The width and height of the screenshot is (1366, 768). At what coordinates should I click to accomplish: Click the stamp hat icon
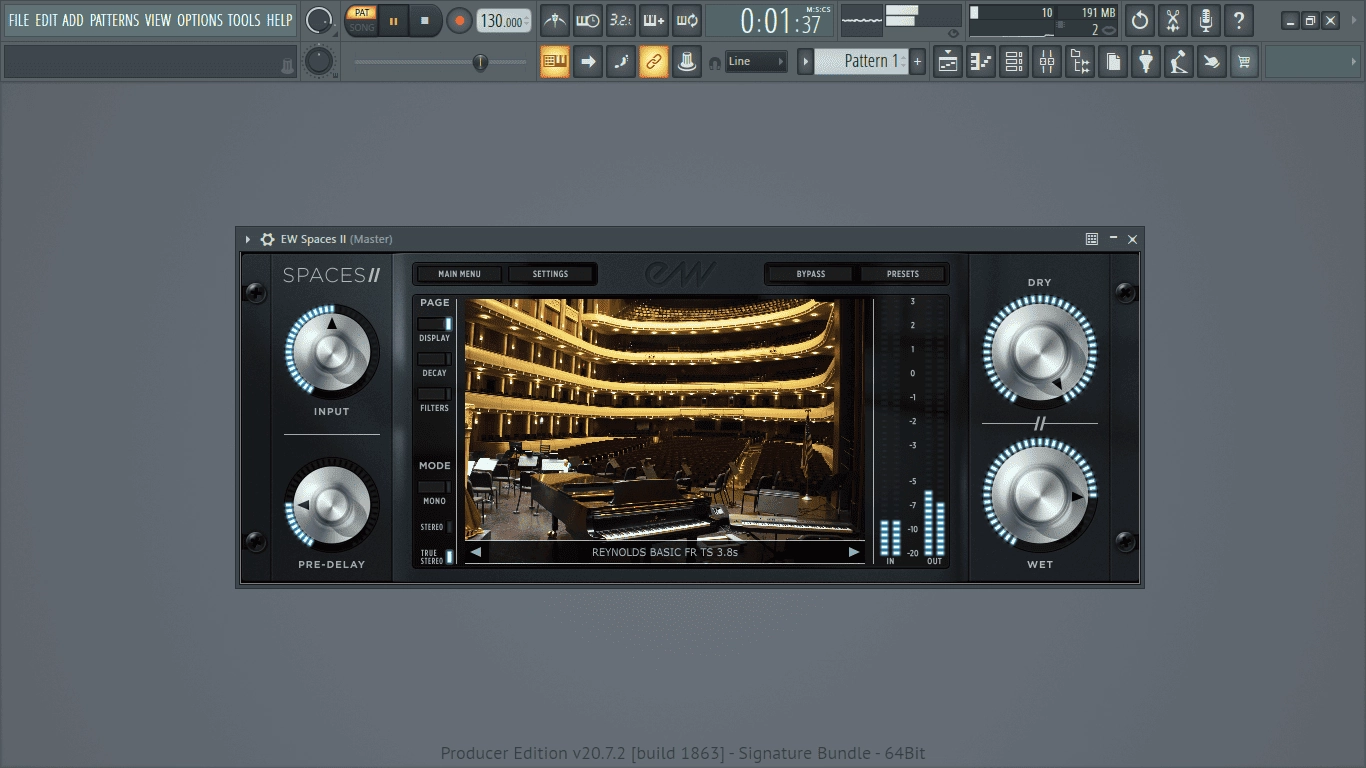click(x=687, y=62)
